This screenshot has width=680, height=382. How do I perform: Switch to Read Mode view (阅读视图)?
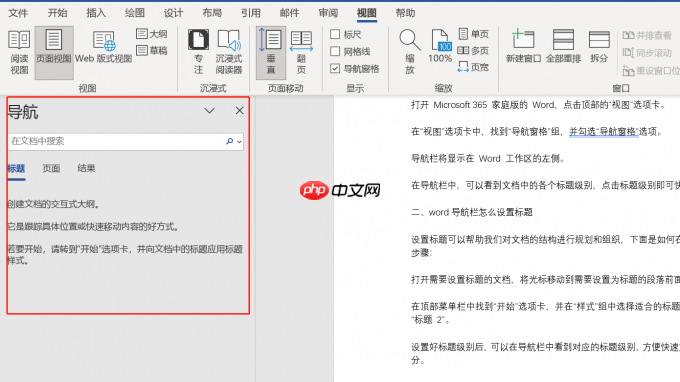19,52
